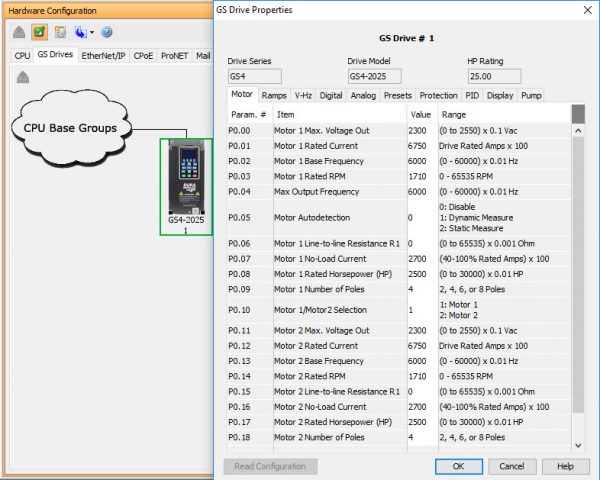Click the Cancel button

click(512, 466)
